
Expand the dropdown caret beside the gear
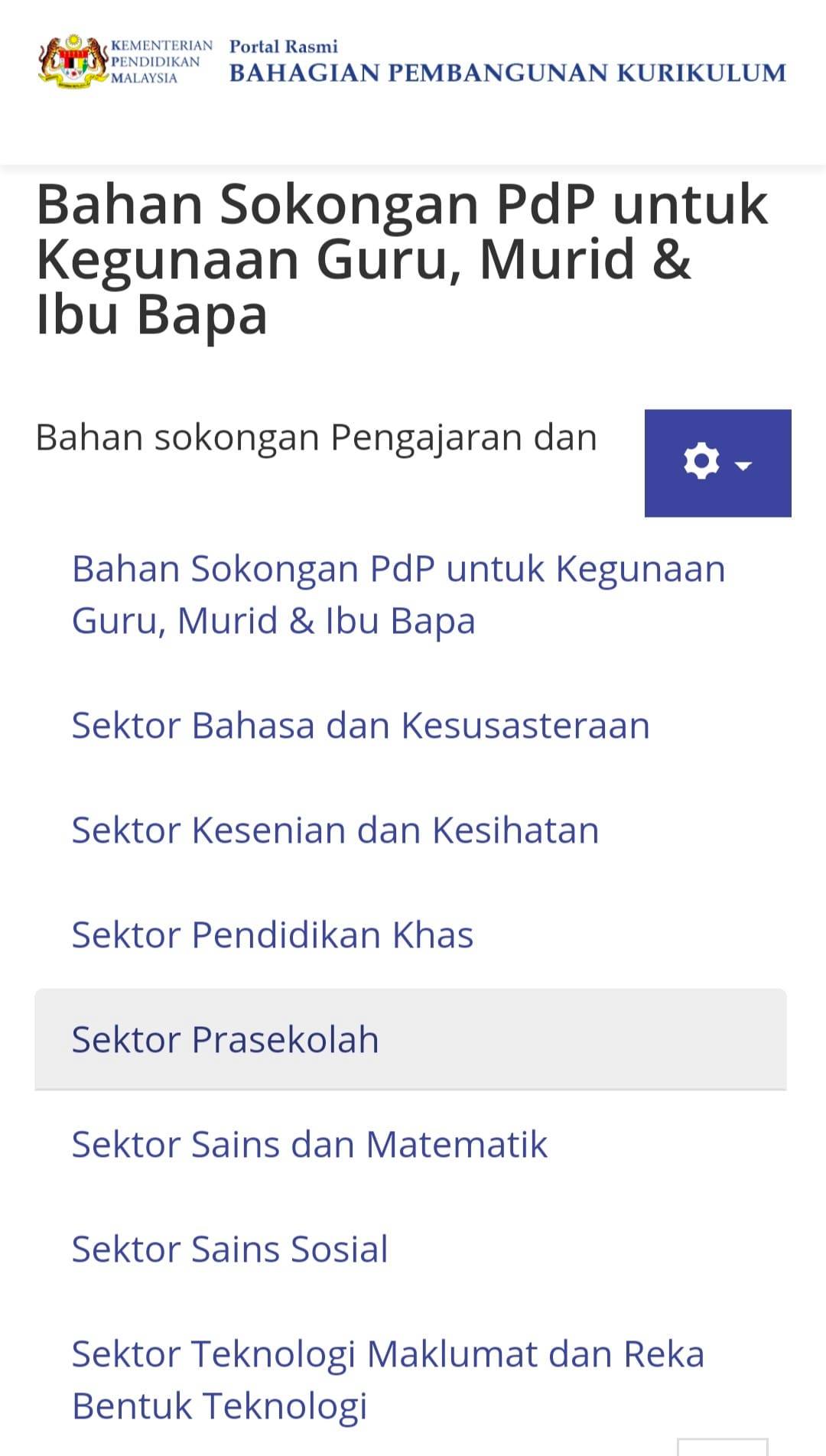click(743, 465)
